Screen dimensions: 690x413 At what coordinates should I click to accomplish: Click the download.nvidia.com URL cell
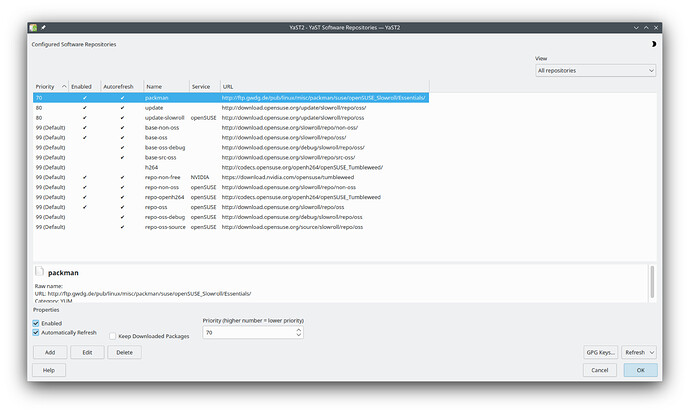pyautogui.click(x=288, y=177)
